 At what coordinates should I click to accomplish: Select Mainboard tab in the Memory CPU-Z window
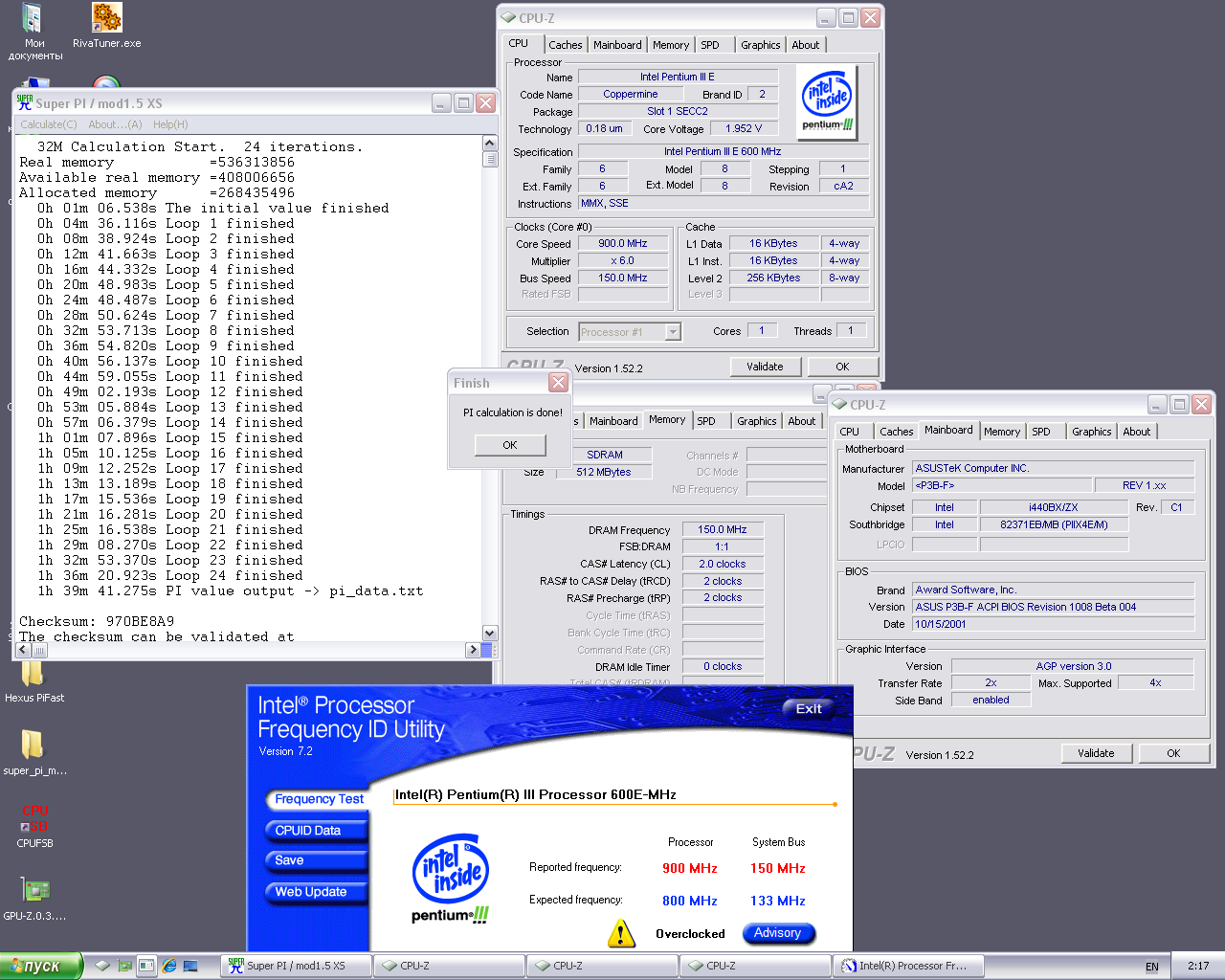pyautogui.click(x=613, y=421)
